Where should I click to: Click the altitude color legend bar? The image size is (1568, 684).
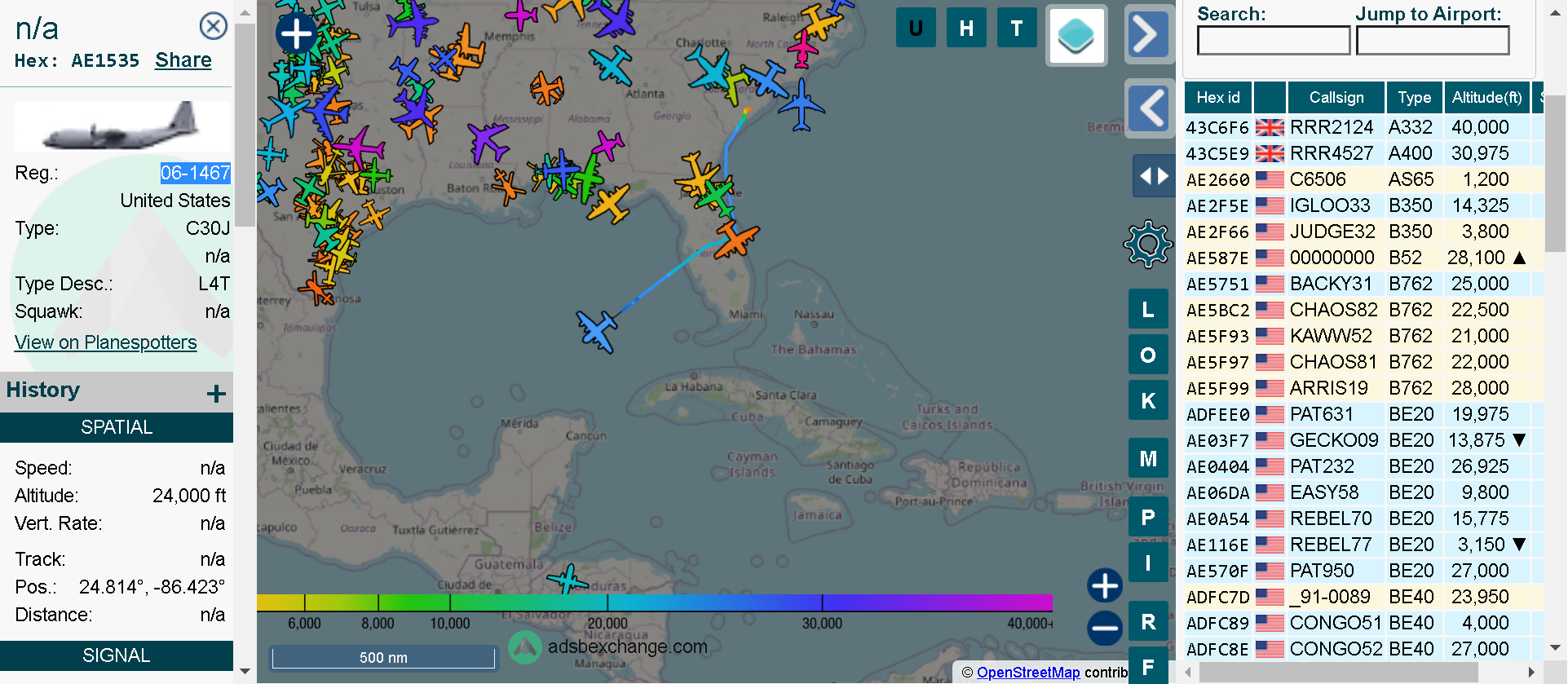click(655, 602)
